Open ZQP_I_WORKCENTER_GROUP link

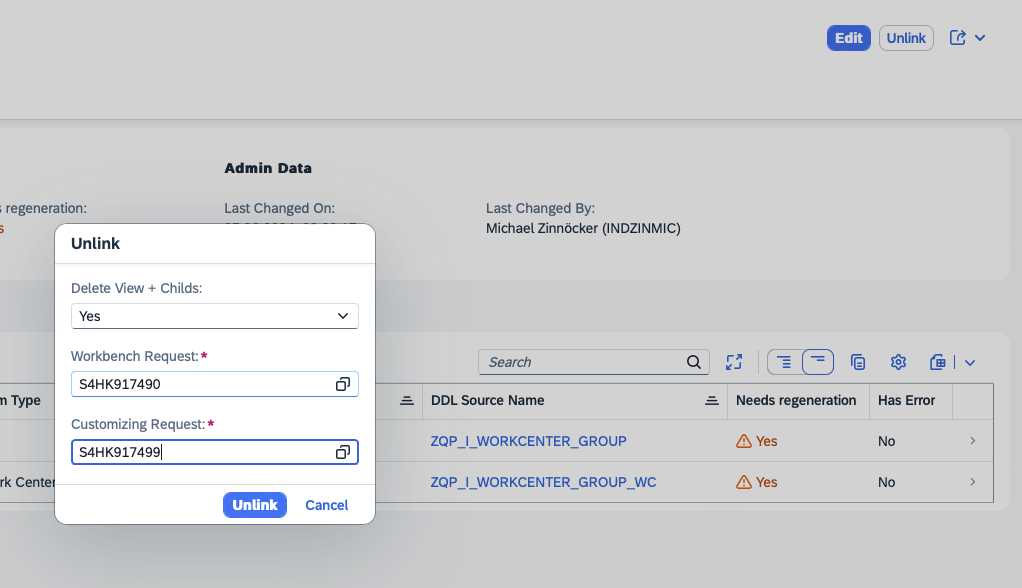(529, 441)
